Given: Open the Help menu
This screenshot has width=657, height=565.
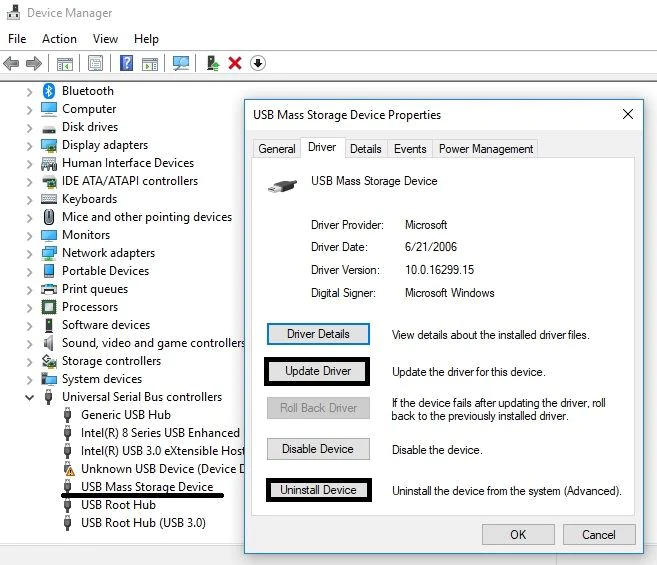Looking at the screenshot, I should (146, 39).
